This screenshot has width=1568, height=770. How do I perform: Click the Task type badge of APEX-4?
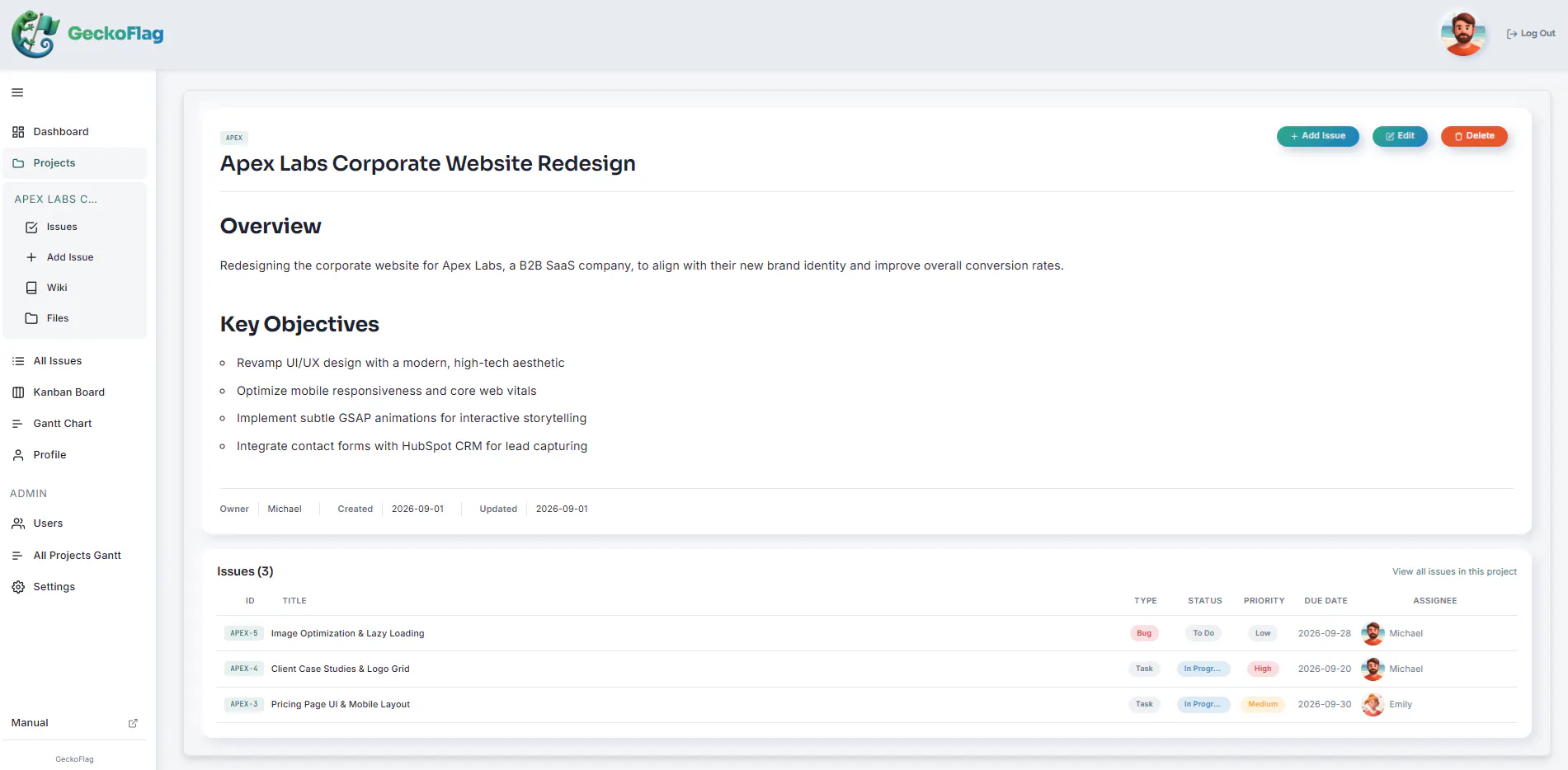click(1144, 669)
